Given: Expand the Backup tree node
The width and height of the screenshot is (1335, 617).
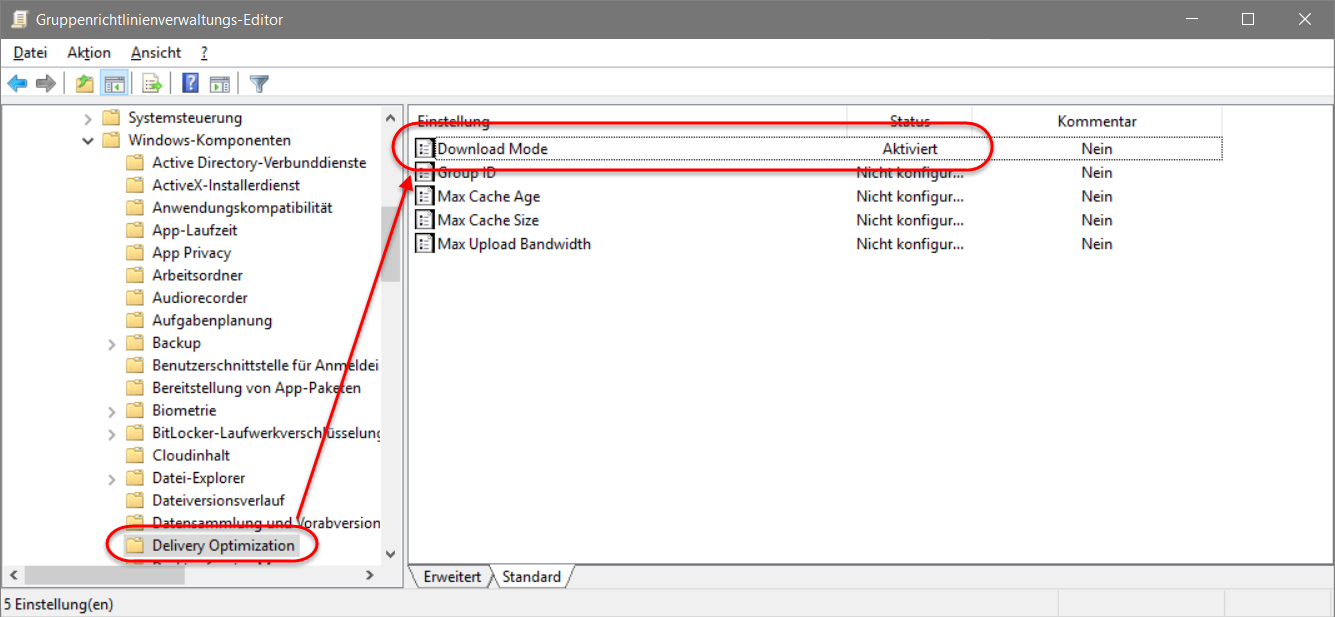Looking at the screenshot, I should (110, 342).
